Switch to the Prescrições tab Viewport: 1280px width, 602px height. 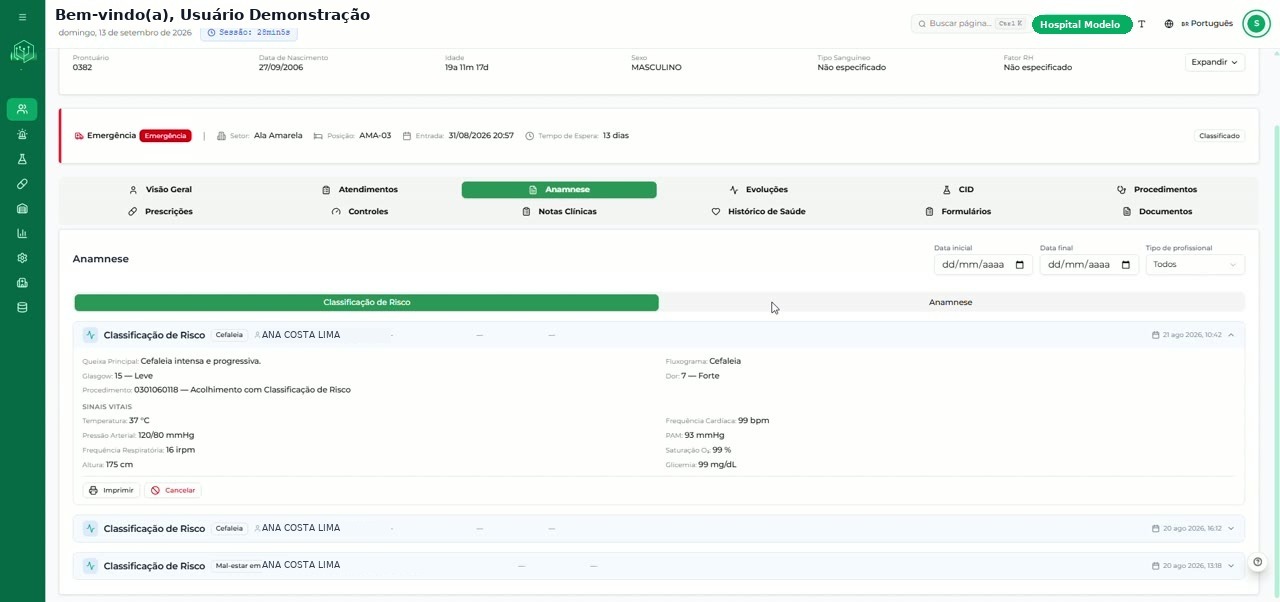point(160,212)
